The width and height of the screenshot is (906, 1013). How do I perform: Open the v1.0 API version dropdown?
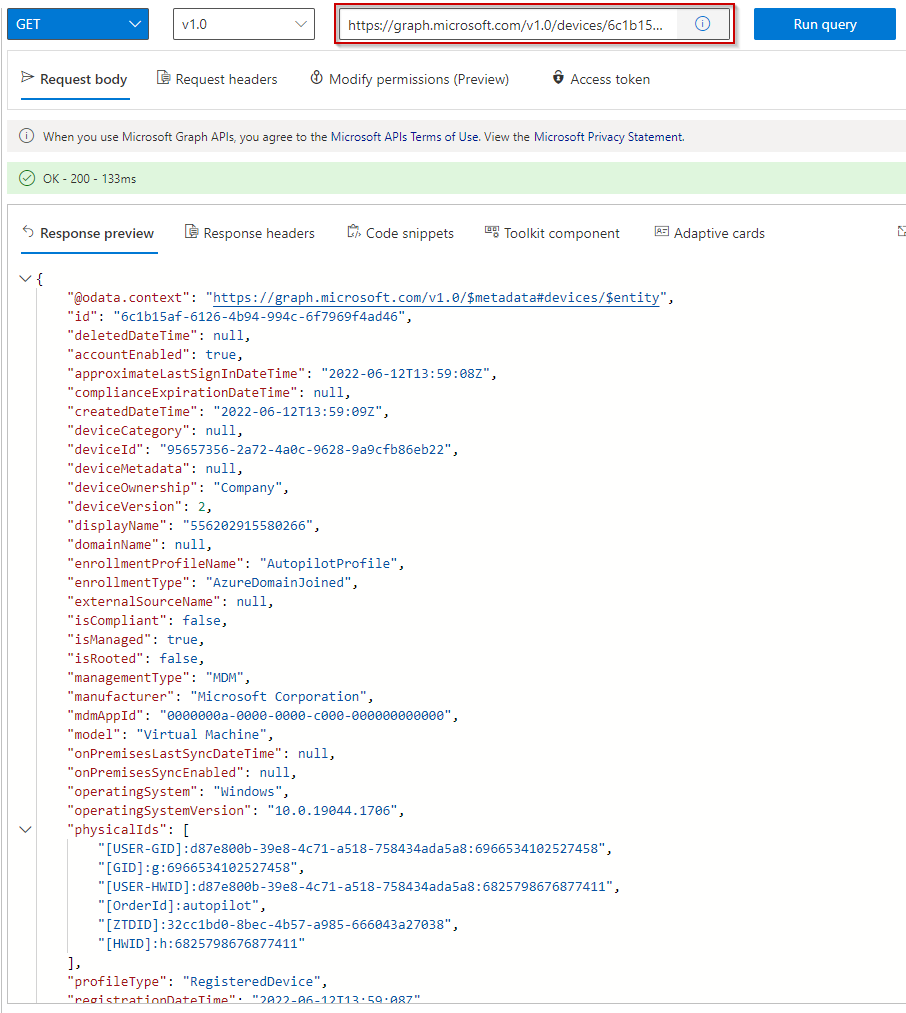point(243,25)
